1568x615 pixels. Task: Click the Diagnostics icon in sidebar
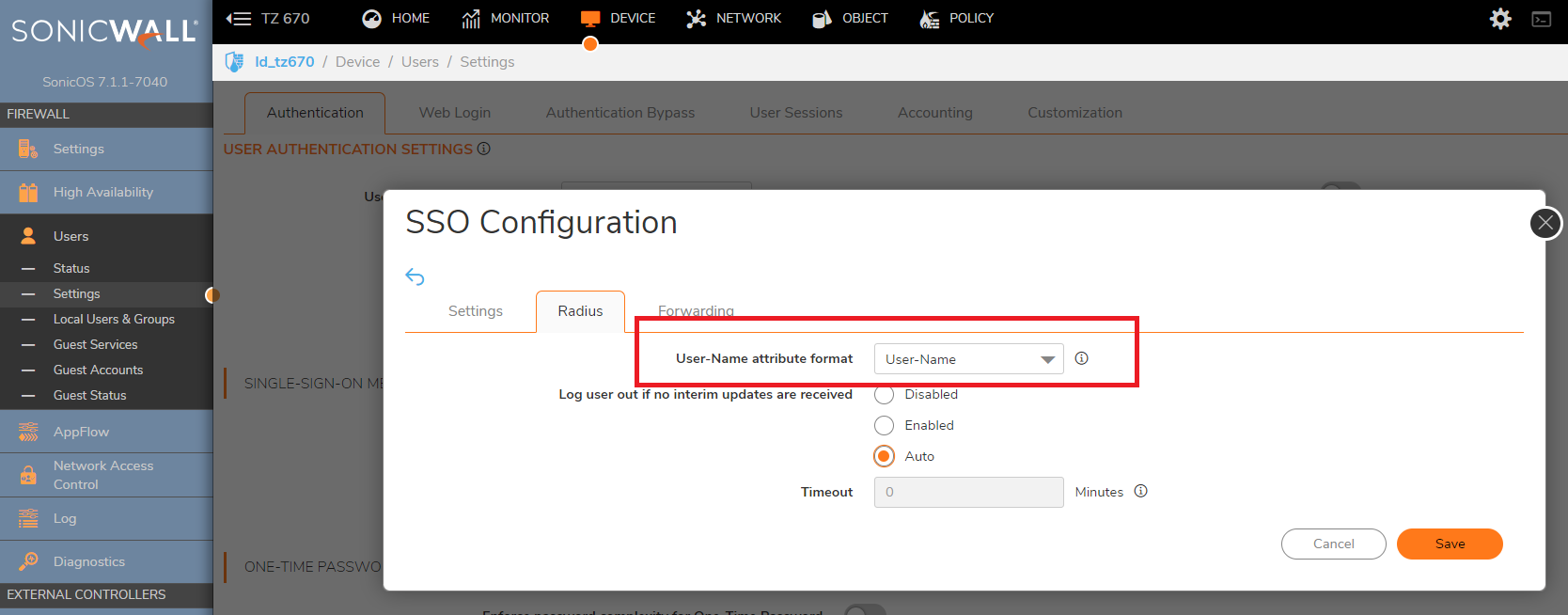click(28, 561)
